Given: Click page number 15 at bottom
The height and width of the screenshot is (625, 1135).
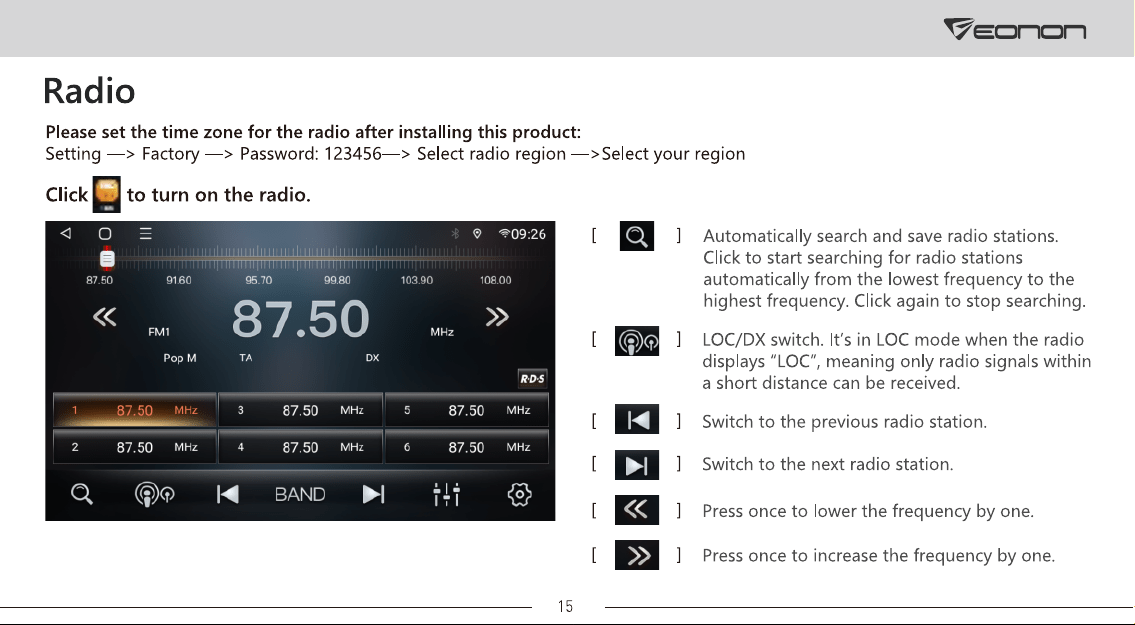Looking at the screenshot, I should [565, 607].
